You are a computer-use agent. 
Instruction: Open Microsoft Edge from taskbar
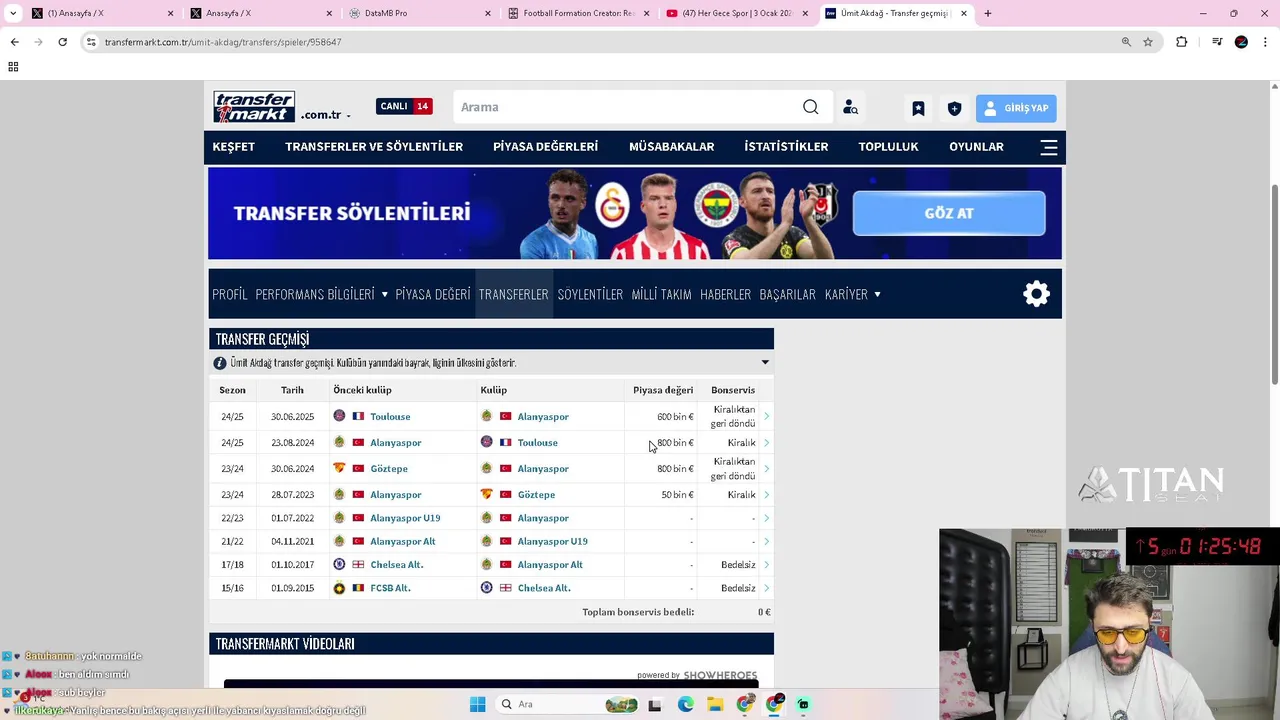click(685, 704)
